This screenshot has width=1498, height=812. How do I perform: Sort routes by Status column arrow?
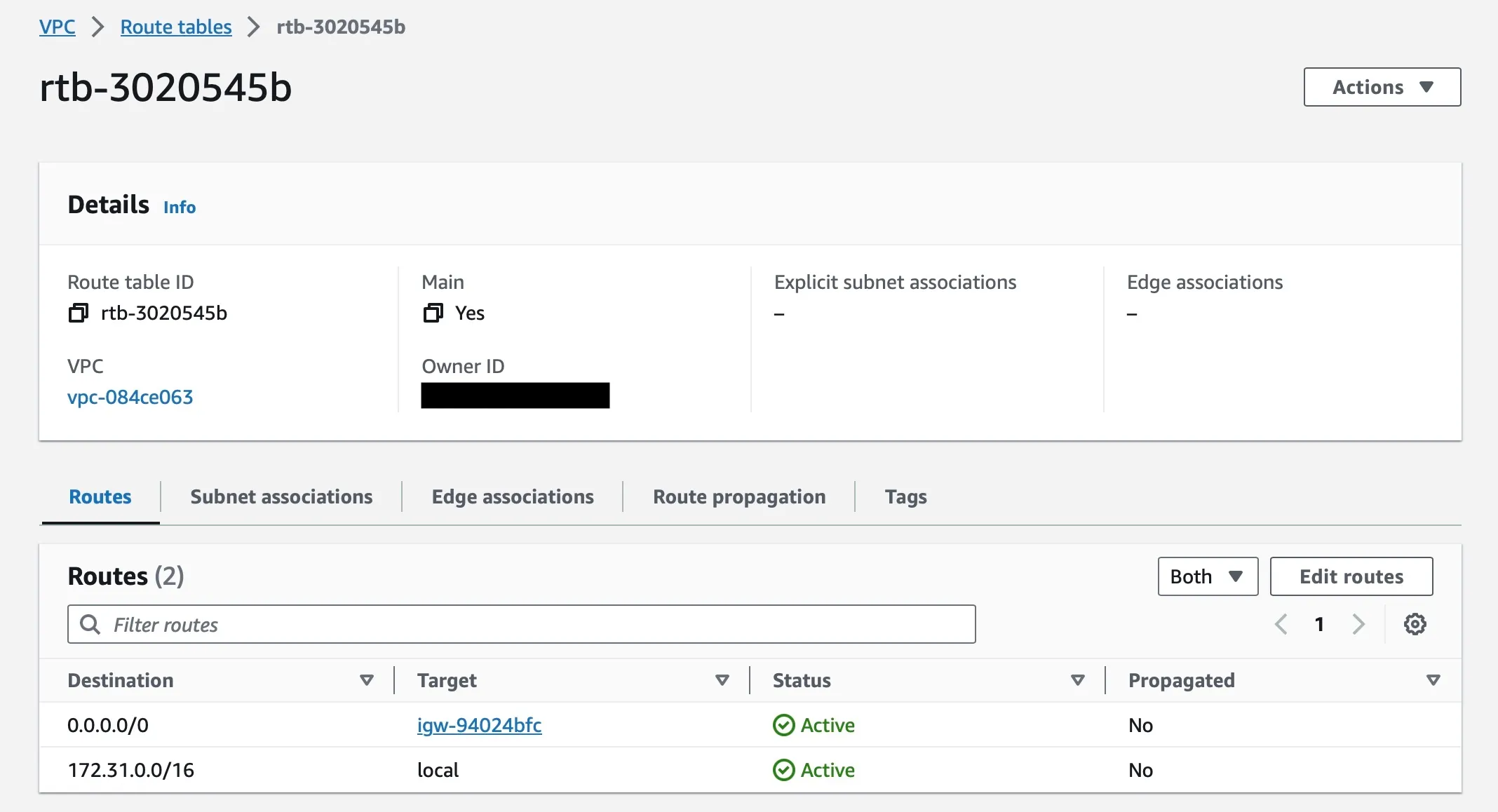tap(1078, 680)
